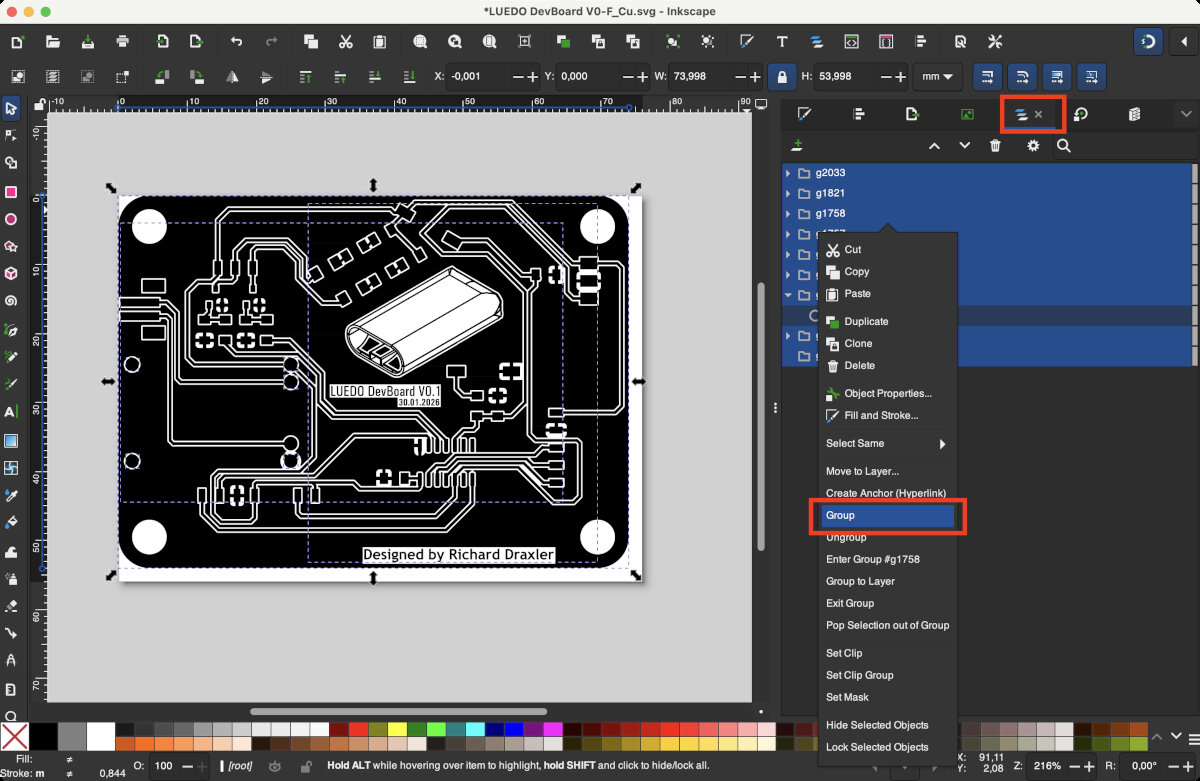The height and width of the screenshot is (781, 1200).
Task: Delete layer with trash icon in panel
Action: (x=995, y=146)
